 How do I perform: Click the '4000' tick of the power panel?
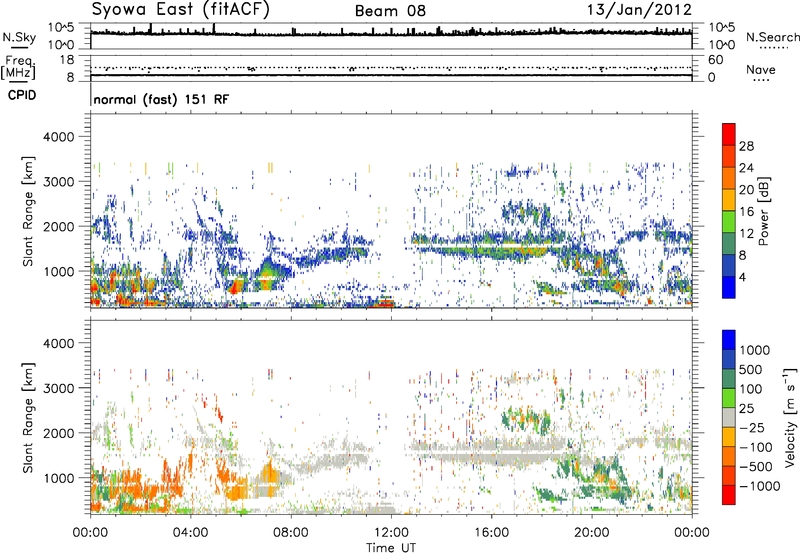(58, 137)
